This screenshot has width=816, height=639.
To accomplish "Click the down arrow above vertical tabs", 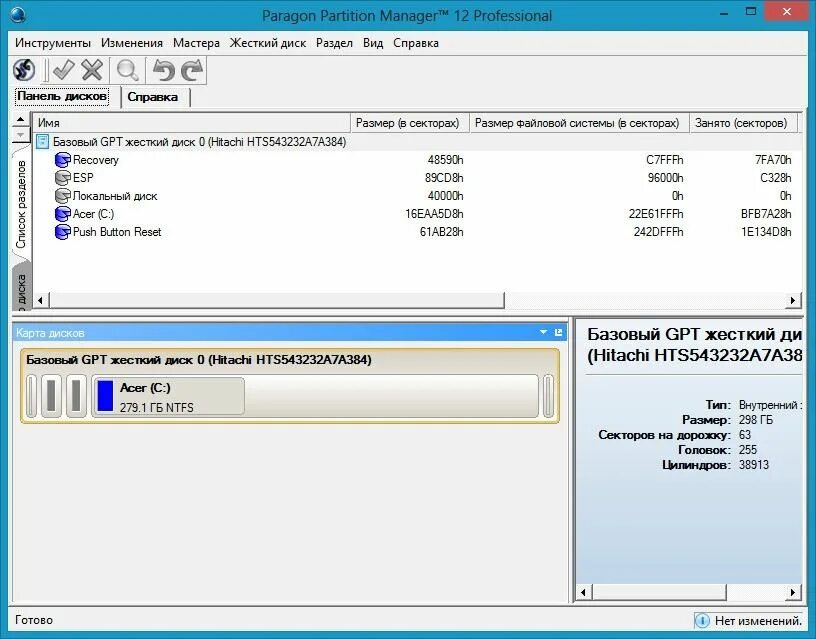I will (x=20, y=135).
